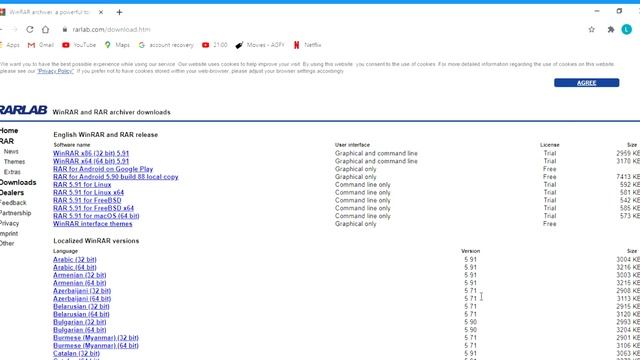
Task: Open the Netflix bookmark
Action: pos(307,45)
